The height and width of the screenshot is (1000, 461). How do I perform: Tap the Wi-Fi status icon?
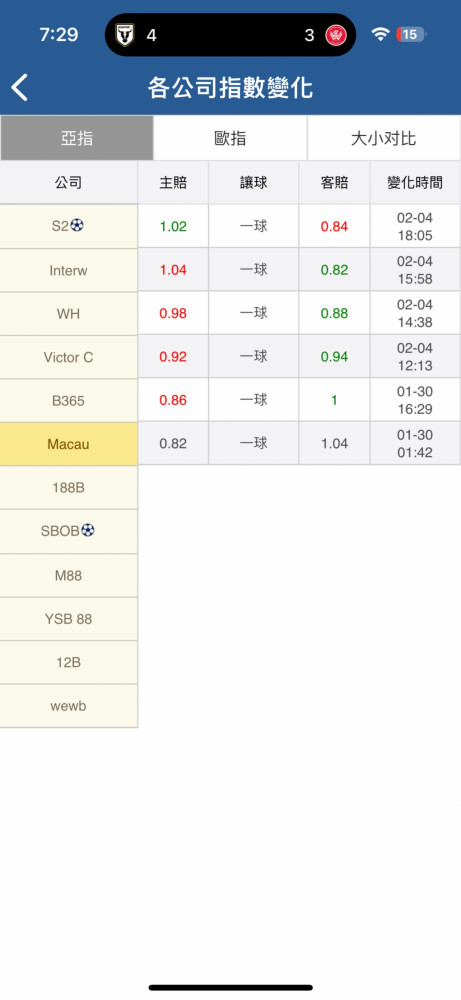point(380,34)
